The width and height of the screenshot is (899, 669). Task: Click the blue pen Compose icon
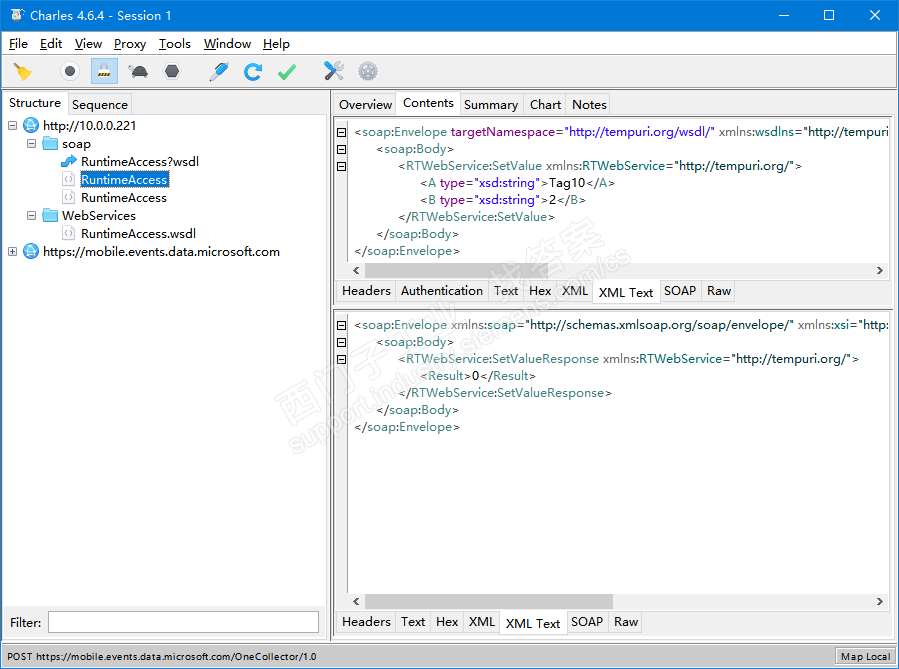tap(218, 71)
